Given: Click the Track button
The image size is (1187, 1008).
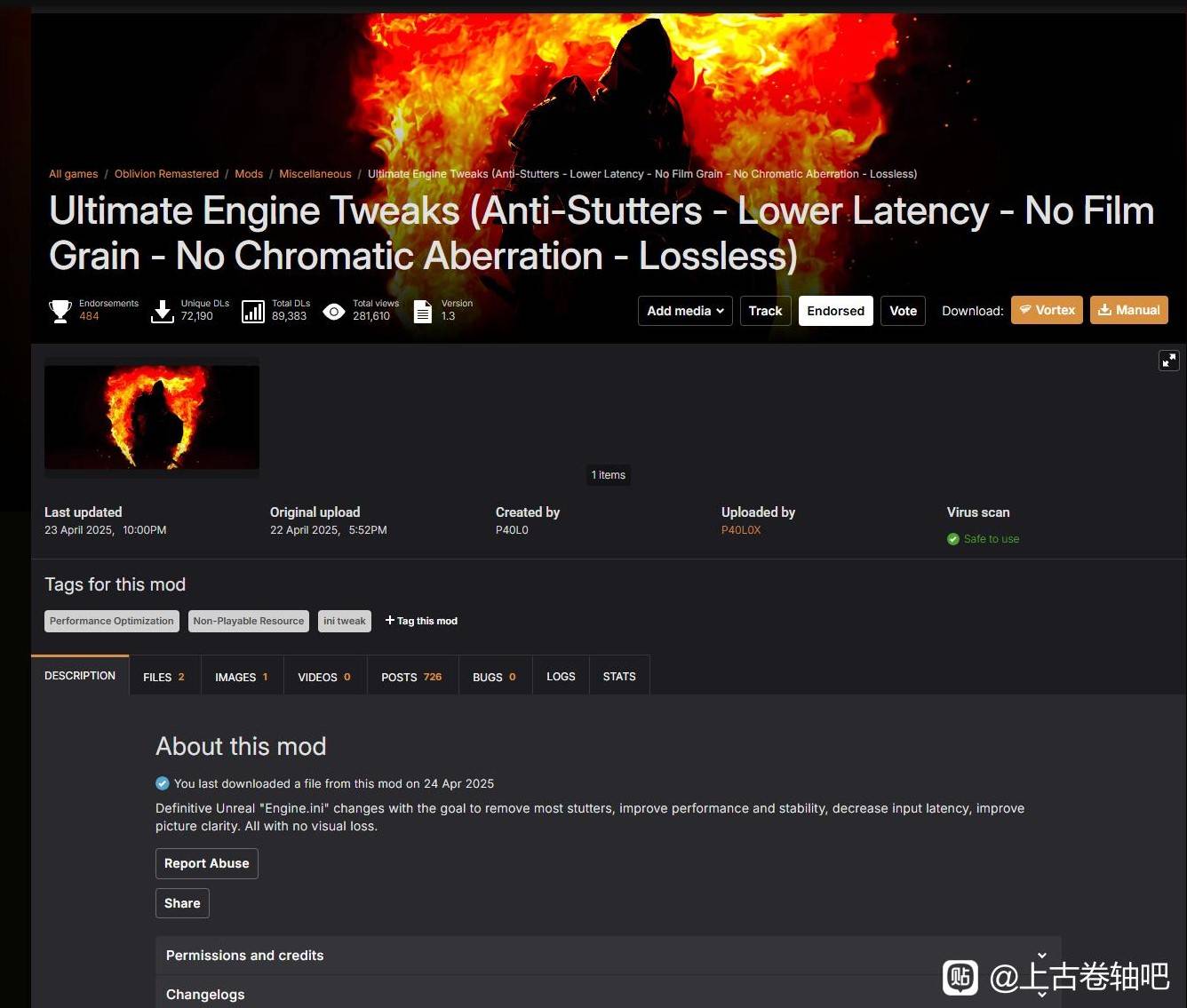Looking at the screenshot, I should [x=765, y=311].
